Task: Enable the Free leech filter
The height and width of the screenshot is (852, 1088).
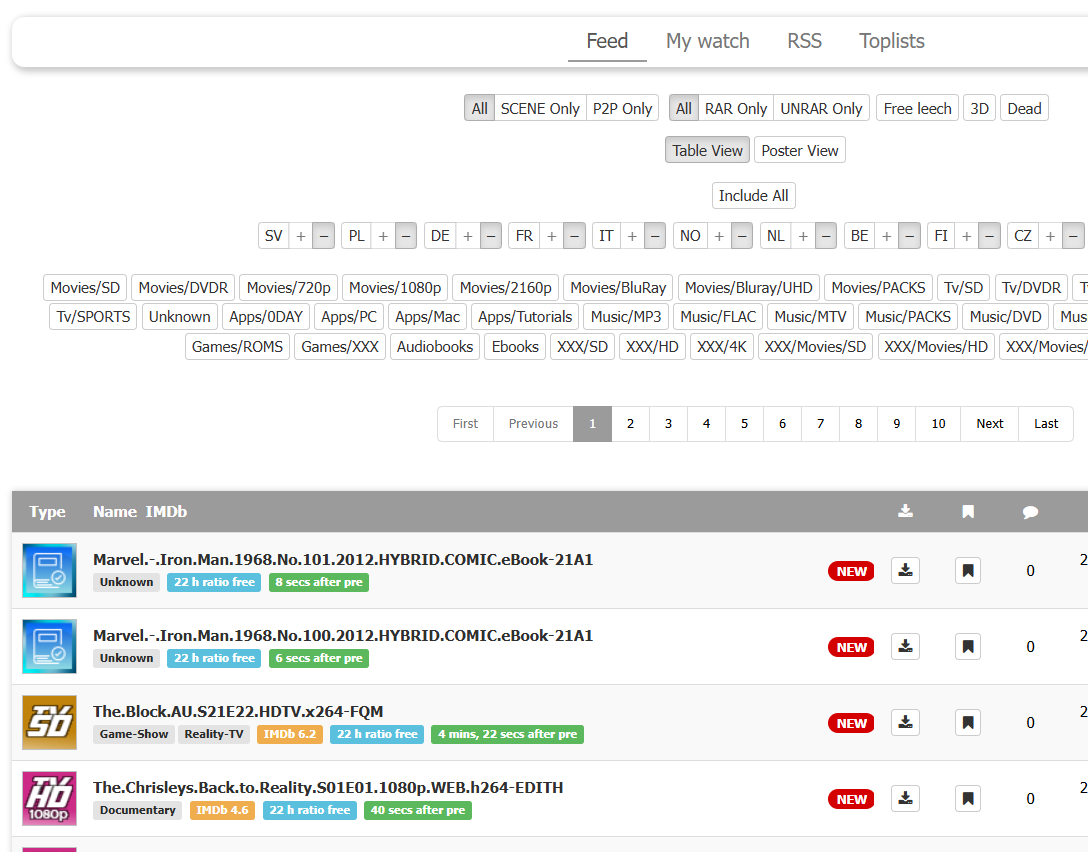Action: tap(917, 109)
